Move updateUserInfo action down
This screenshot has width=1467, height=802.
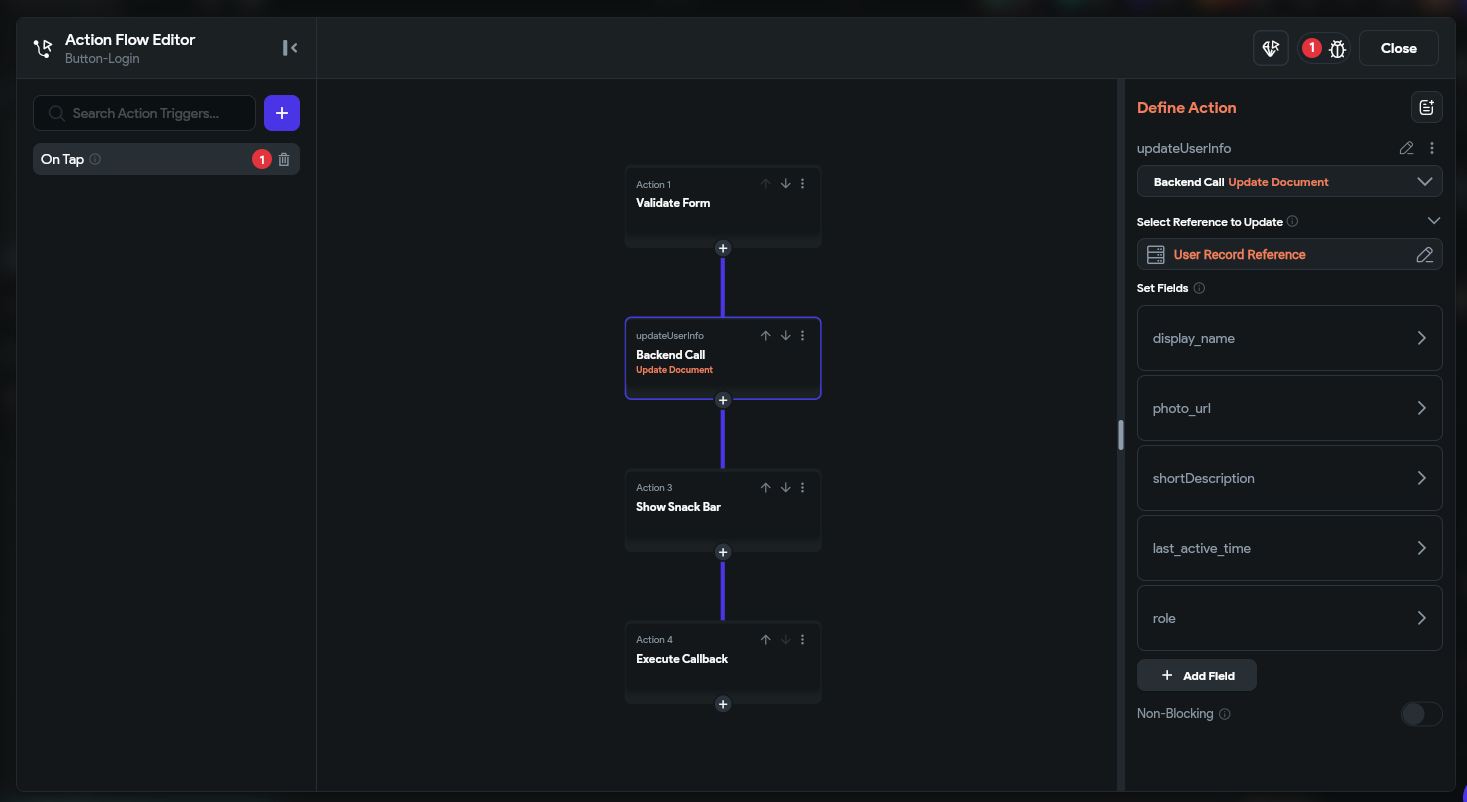(x=785, y=336)
